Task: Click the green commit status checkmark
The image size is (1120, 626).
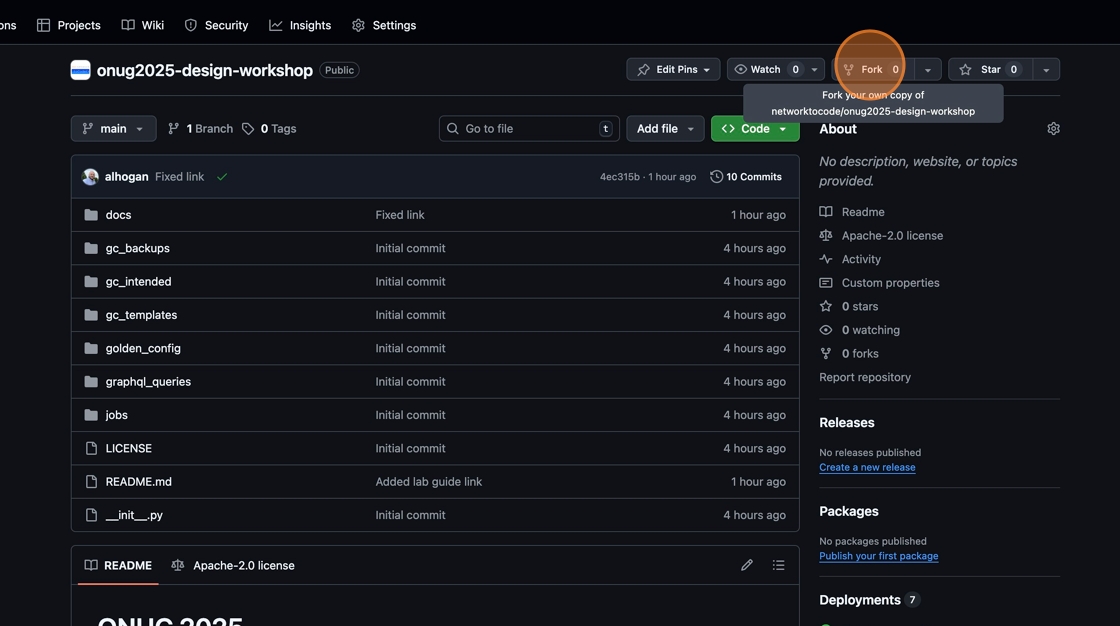Action: pyautogui.click(x=222, y=177)
